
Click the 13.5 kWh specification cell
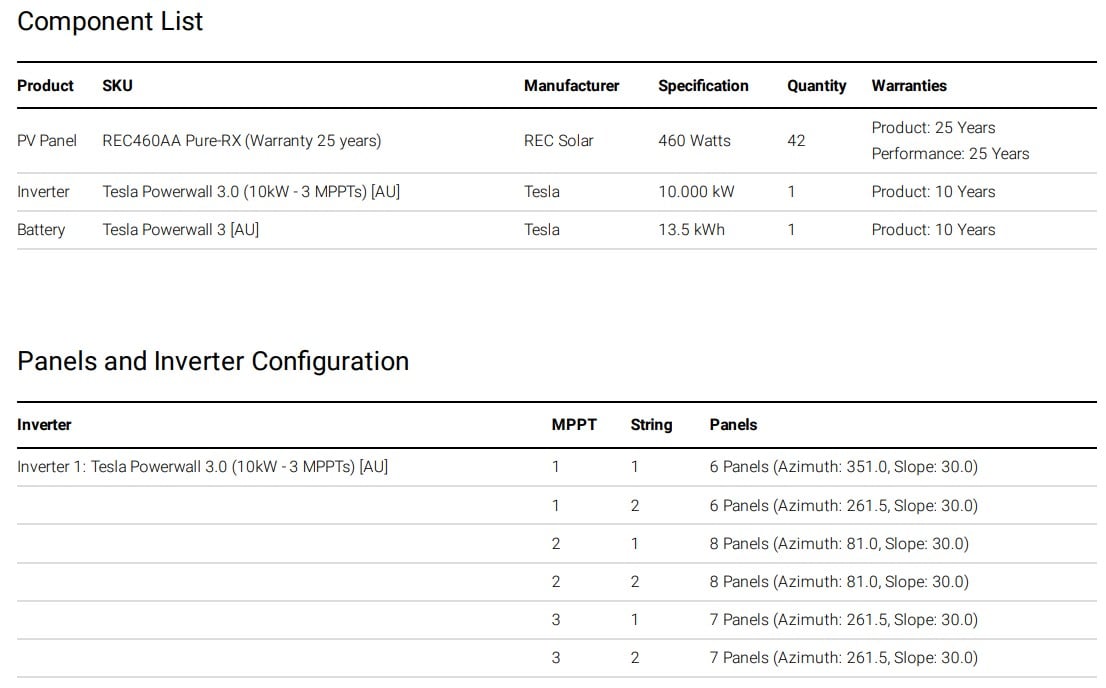691,230
